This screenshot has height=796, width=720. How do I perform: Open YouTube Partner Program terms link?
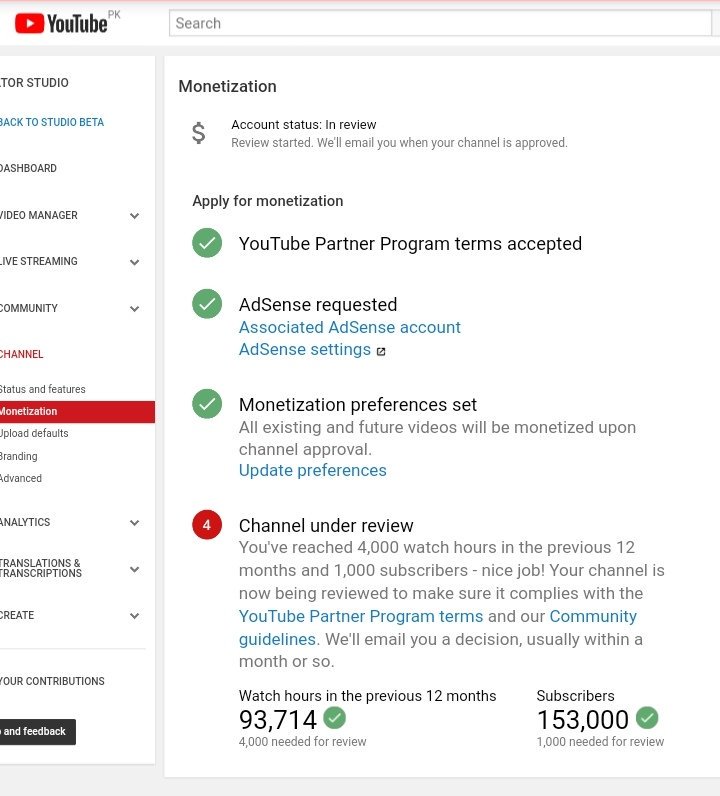pyautogui.click(x=361, y=616)
